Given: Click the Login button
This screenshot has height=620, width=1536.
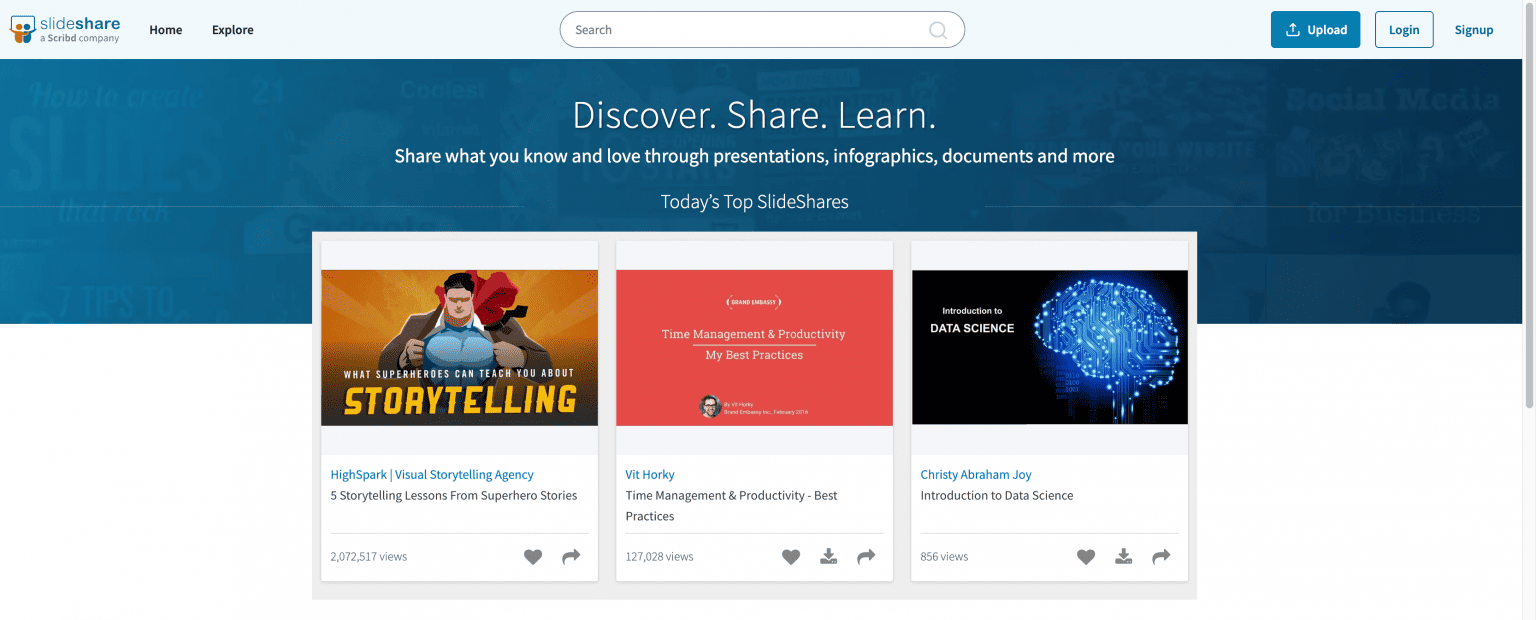Looking at the screenshot, I should click(x=1403, y=29).
